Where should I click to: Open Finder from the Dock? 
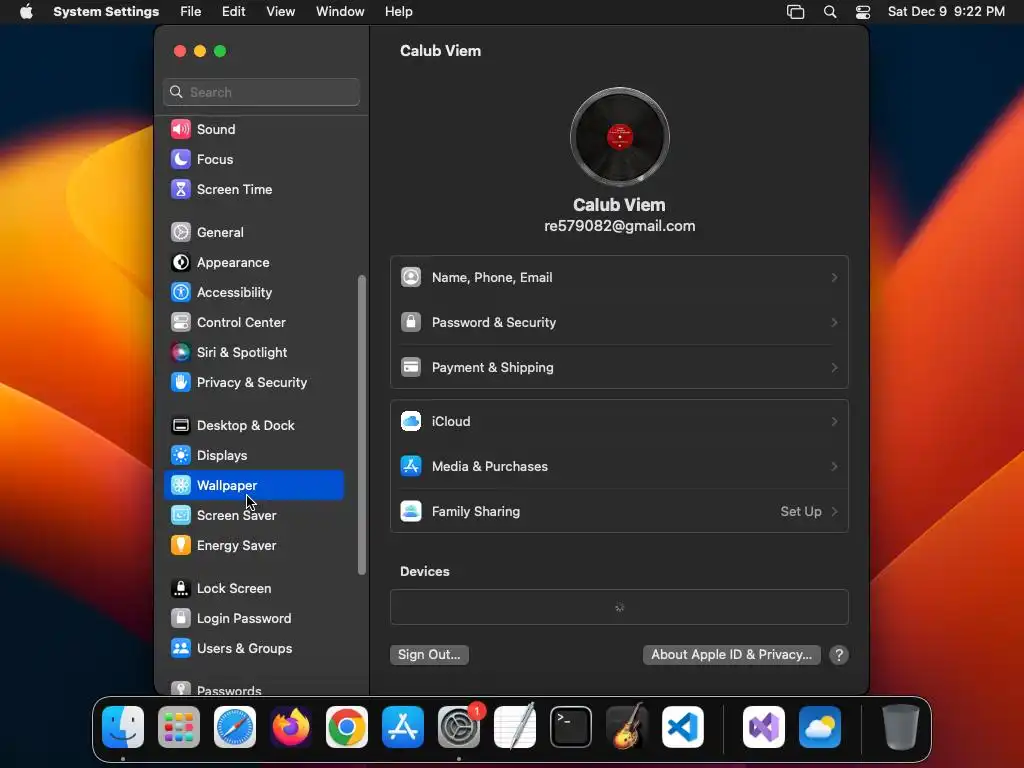123,727
